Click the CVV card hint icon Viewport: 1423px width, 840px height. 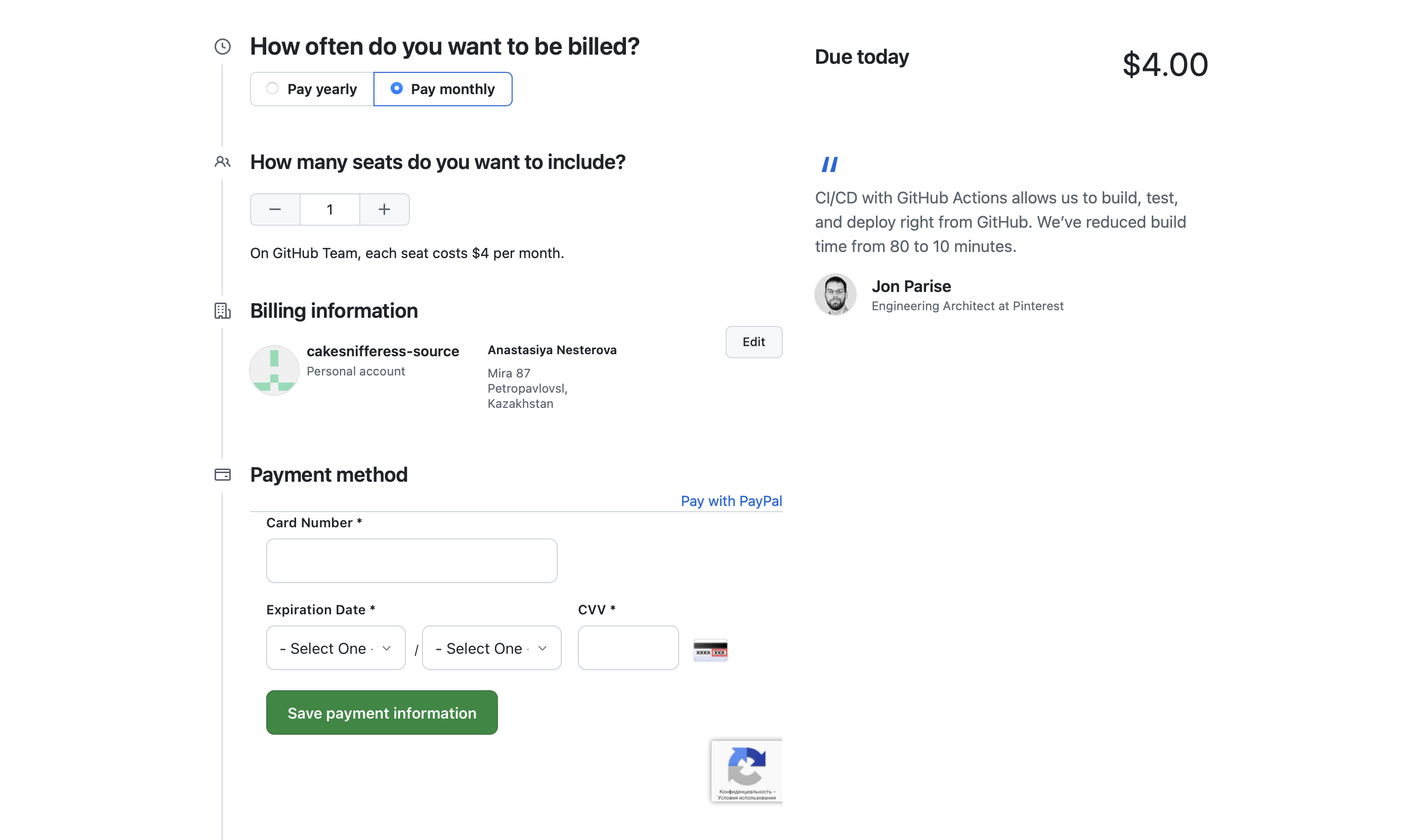coord(710,651)
